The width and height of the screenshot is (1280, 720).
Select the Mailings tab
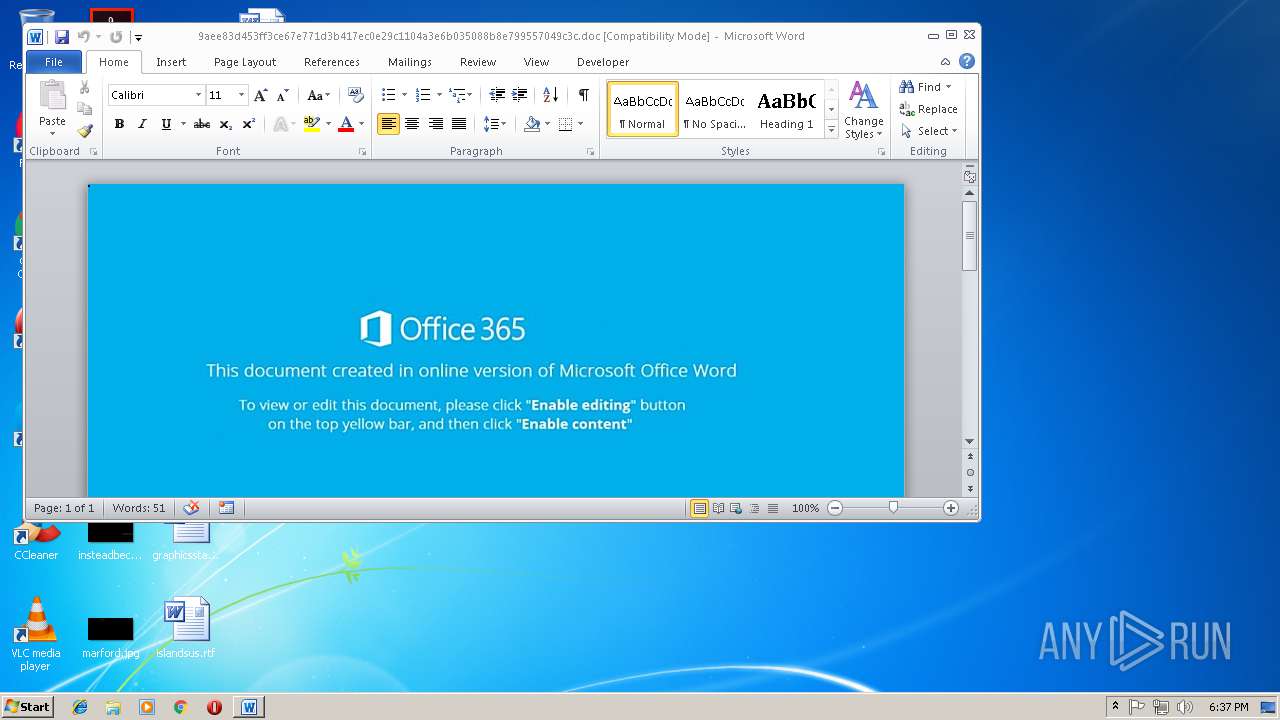[x=410, y=62]
